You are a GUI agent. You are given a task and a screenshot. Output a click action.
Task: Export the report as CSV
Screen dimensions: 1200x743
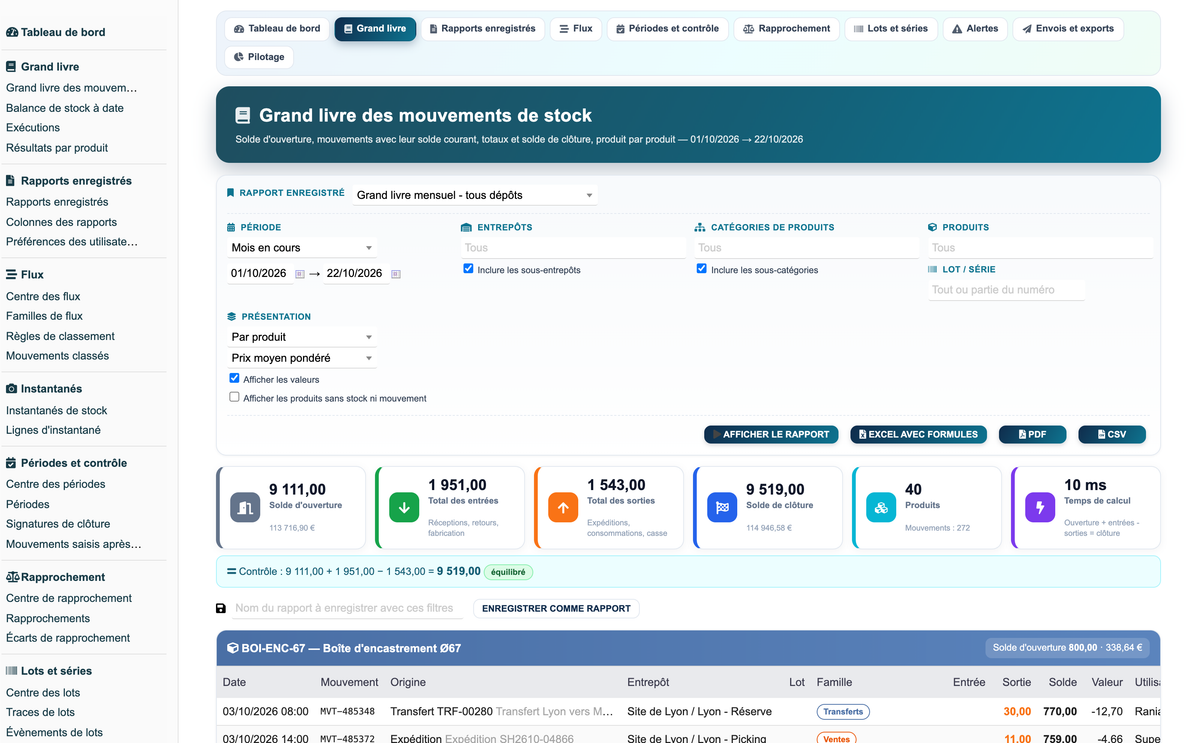[1112, 435]
